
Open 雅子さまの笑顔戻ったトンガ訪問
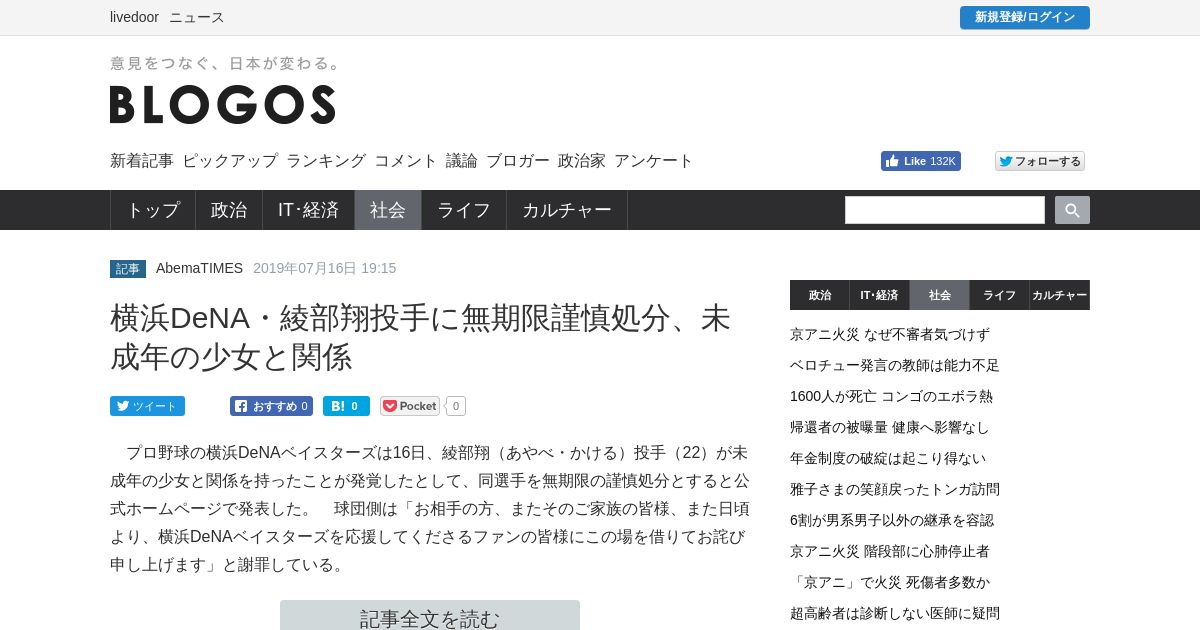895,489
